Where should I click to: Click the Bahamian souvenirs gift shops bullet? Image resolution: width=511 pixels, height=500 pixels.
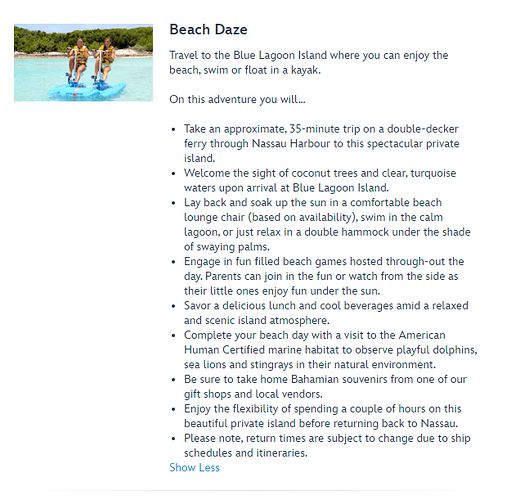click(x=325, y=387)
